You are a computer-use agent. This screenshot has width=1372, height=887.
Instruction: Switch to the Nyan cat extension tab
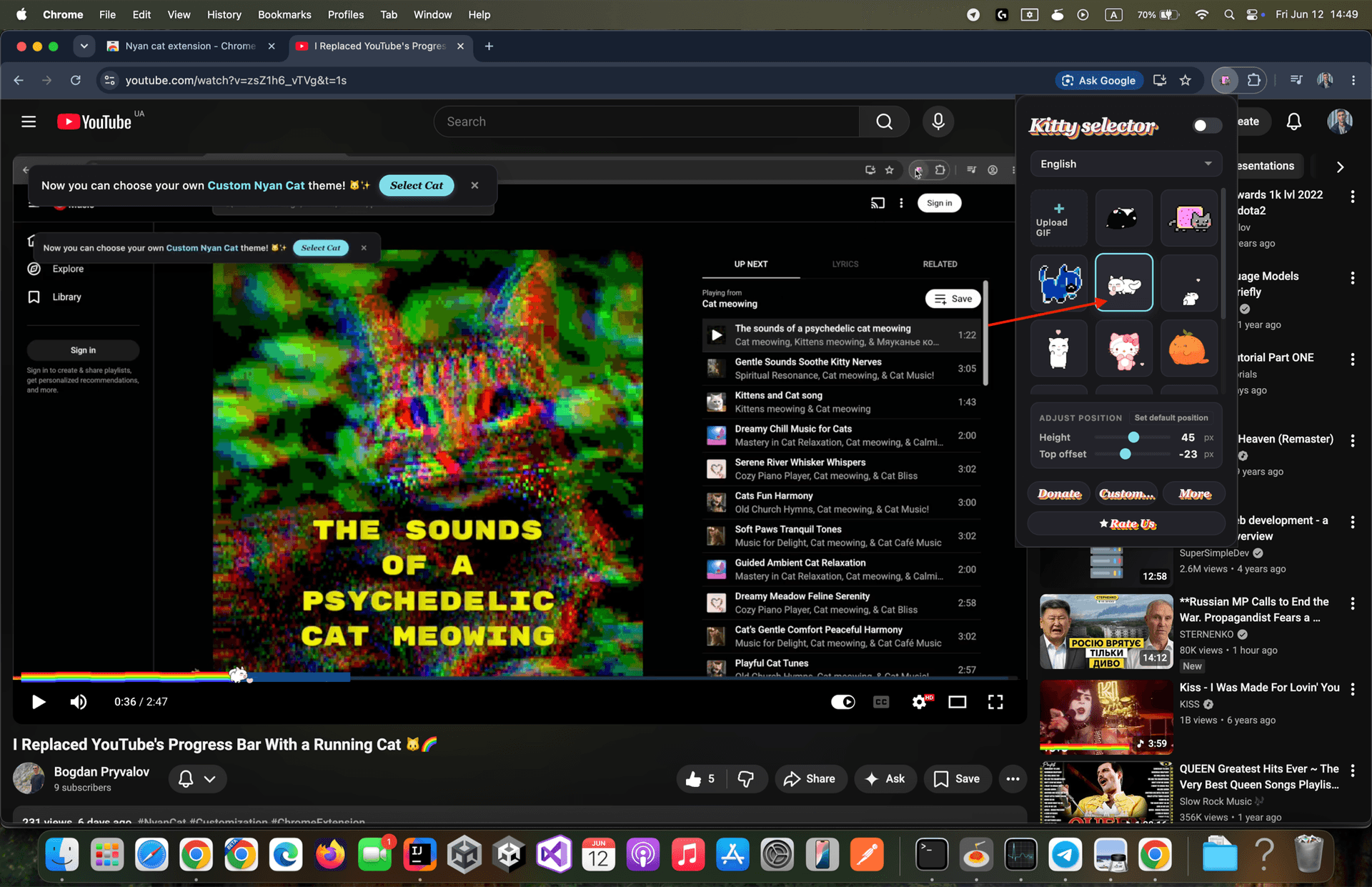[190, 46]
